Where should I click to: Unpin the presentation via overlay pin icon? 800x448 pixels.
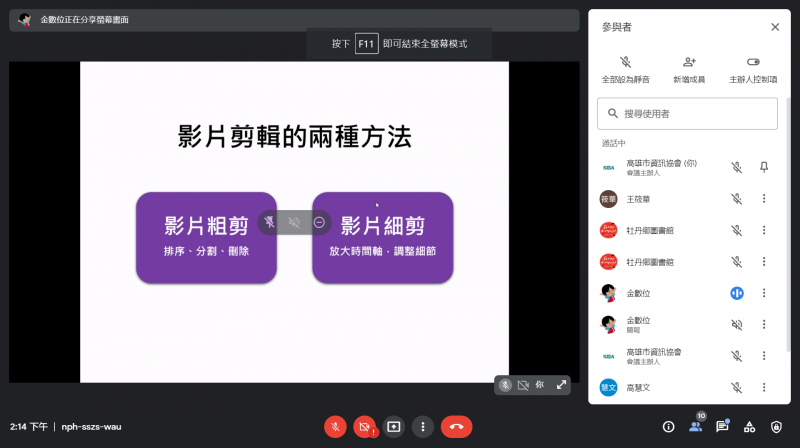(269, 222)
